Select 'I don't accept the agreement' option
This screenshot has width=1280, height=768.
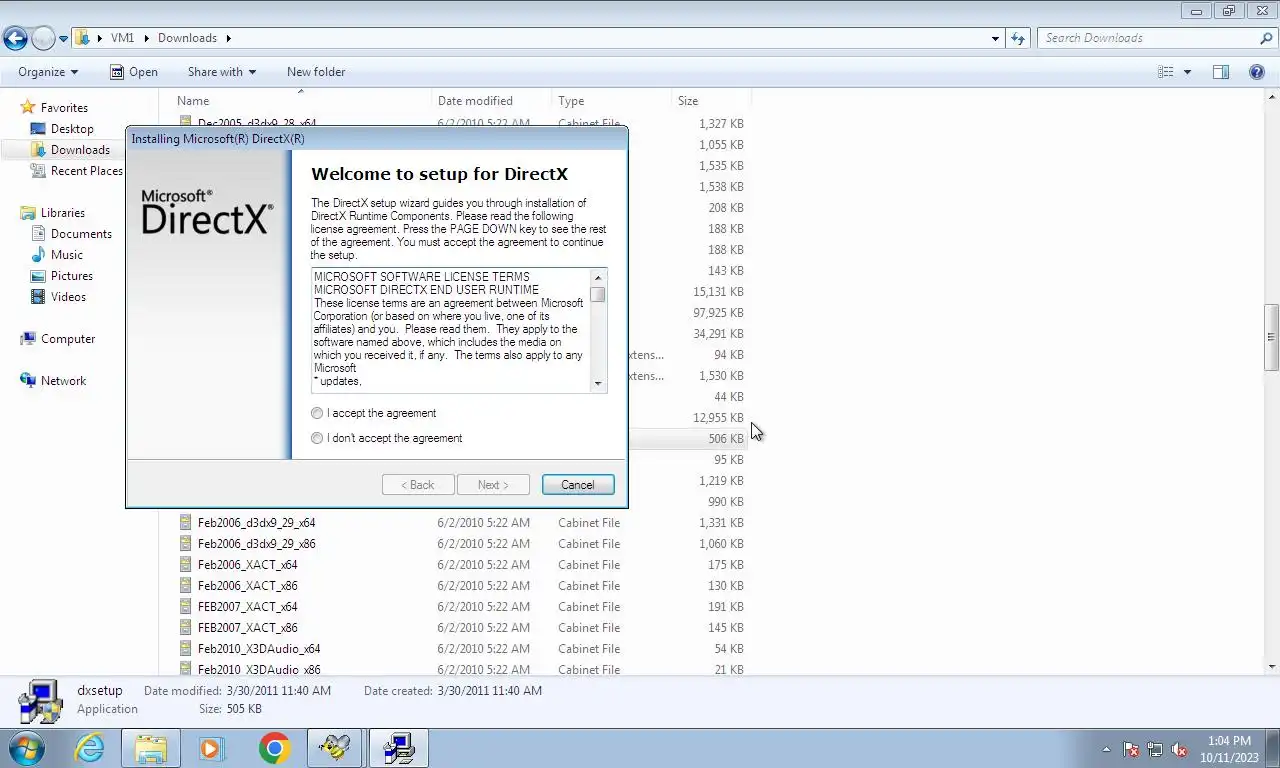click(x=317, y=438)
